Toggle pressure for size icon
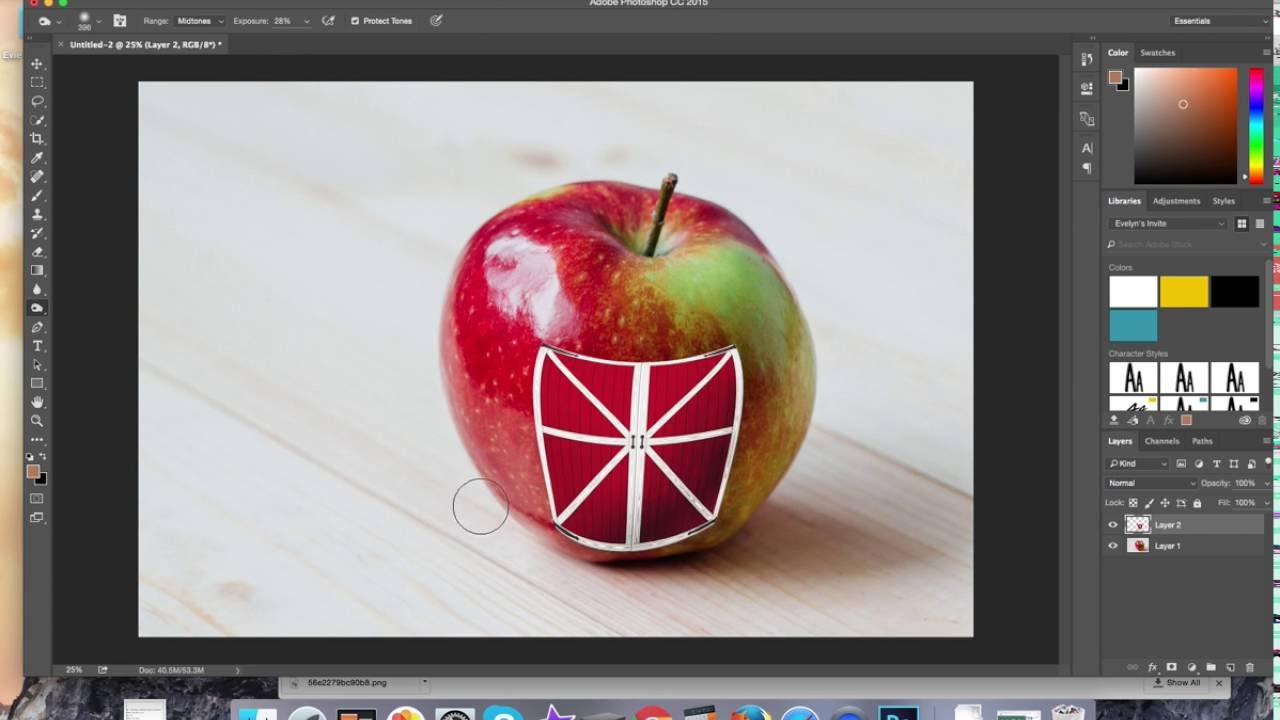 [436, 20]
